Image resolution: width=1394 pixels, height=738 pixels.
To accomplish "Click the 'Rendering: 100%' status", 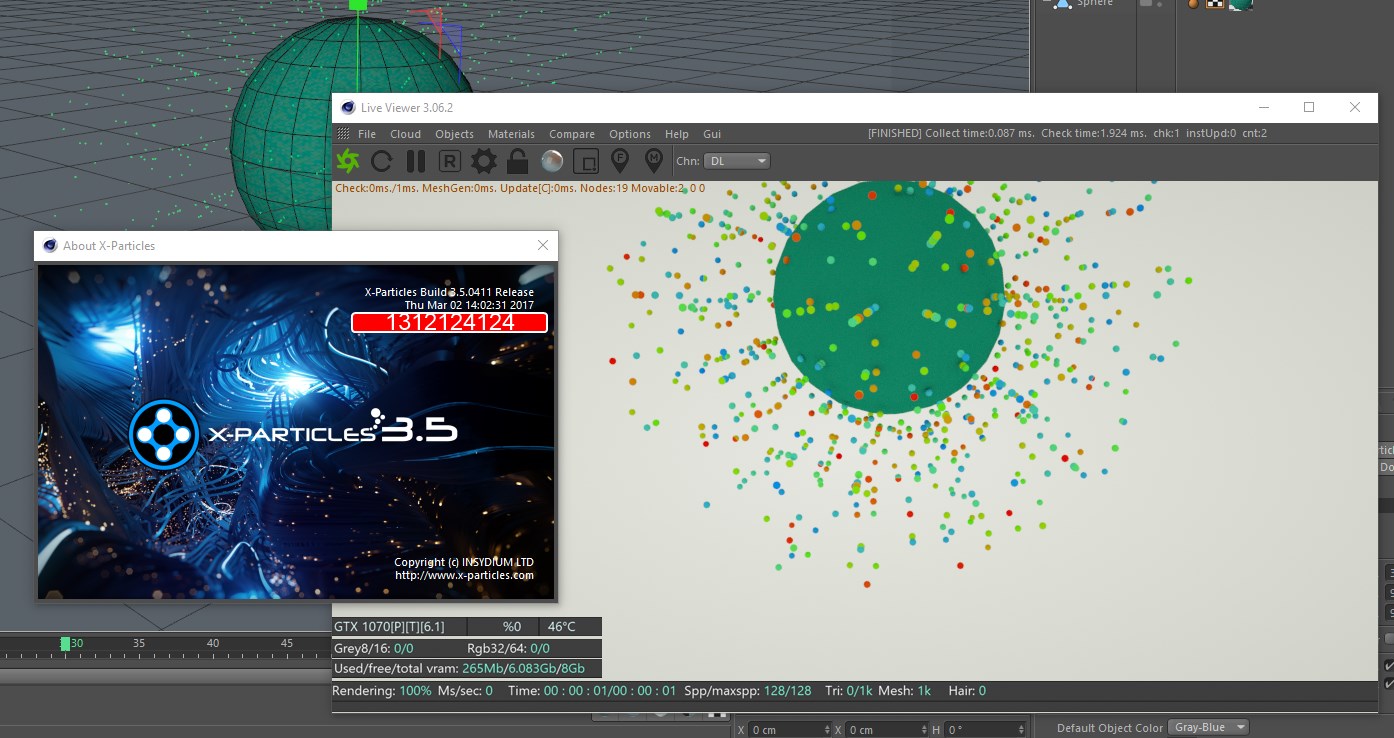I will [x=382, y=691].
